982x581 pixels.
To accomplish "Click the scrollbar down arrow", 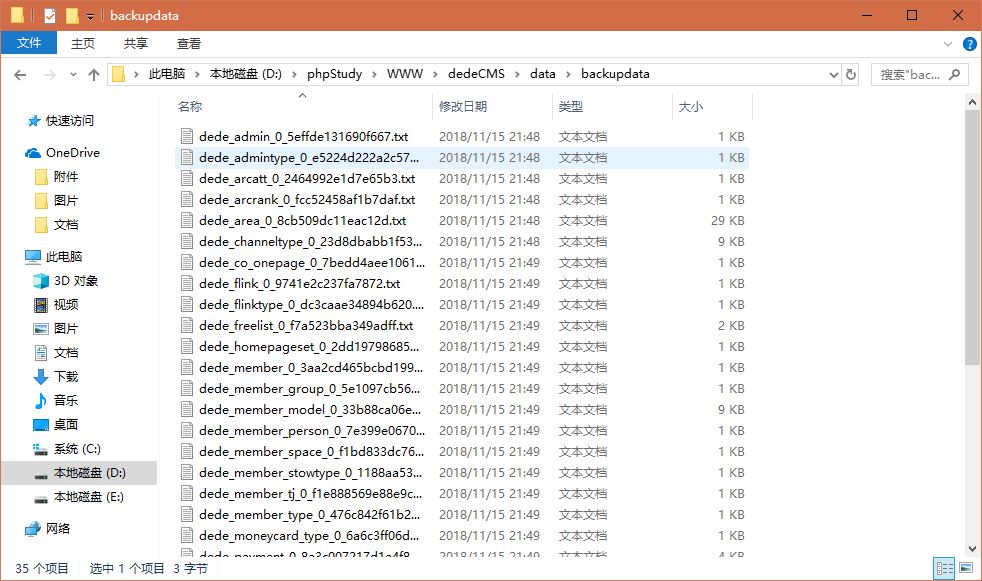I will tap(972, 548).
